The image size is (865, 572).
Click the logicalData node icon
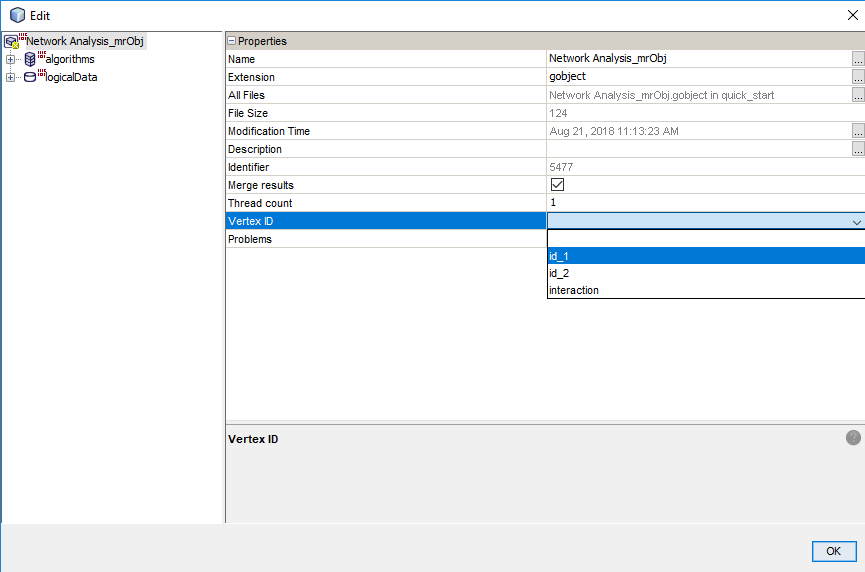click(30, 77)
